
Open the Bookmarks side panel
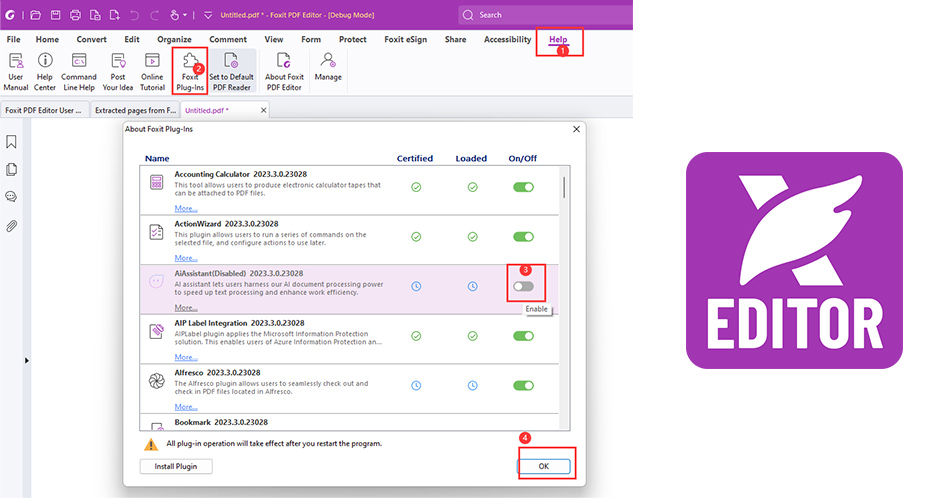[x=11, y=142]
